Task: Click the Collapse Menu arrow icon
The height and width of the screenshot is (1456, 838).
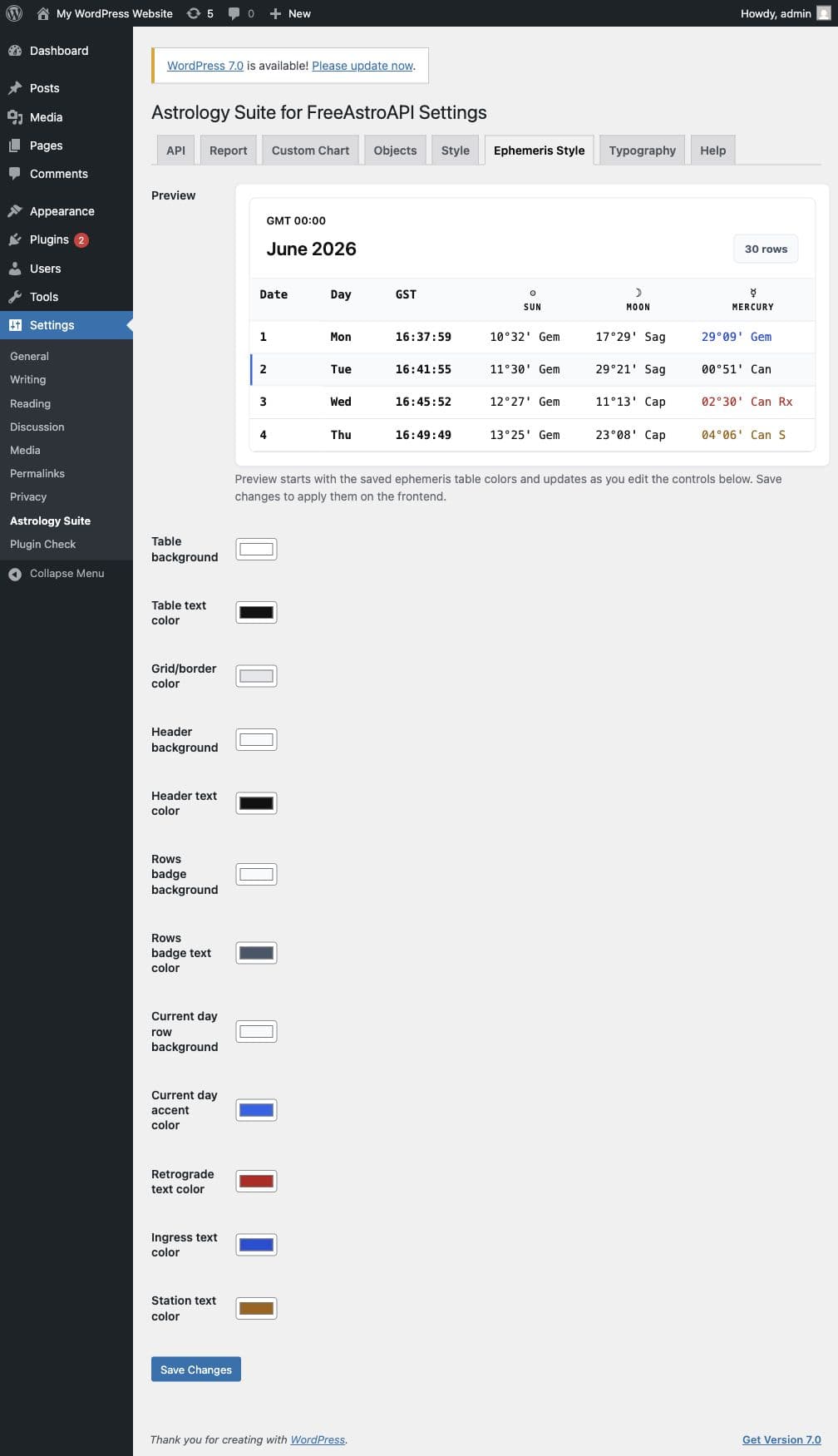Action: [x=15, y=574]
